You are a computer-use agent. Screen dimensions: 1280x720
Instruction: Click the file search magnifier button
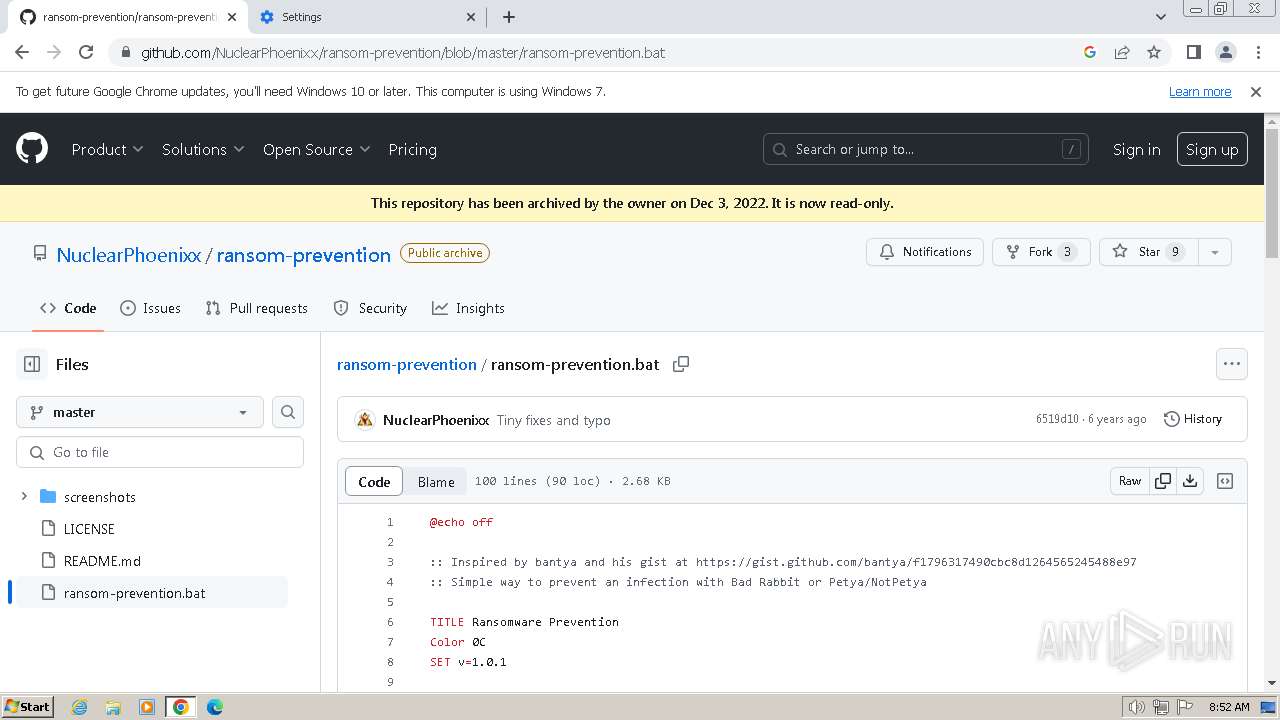point(288,412)
